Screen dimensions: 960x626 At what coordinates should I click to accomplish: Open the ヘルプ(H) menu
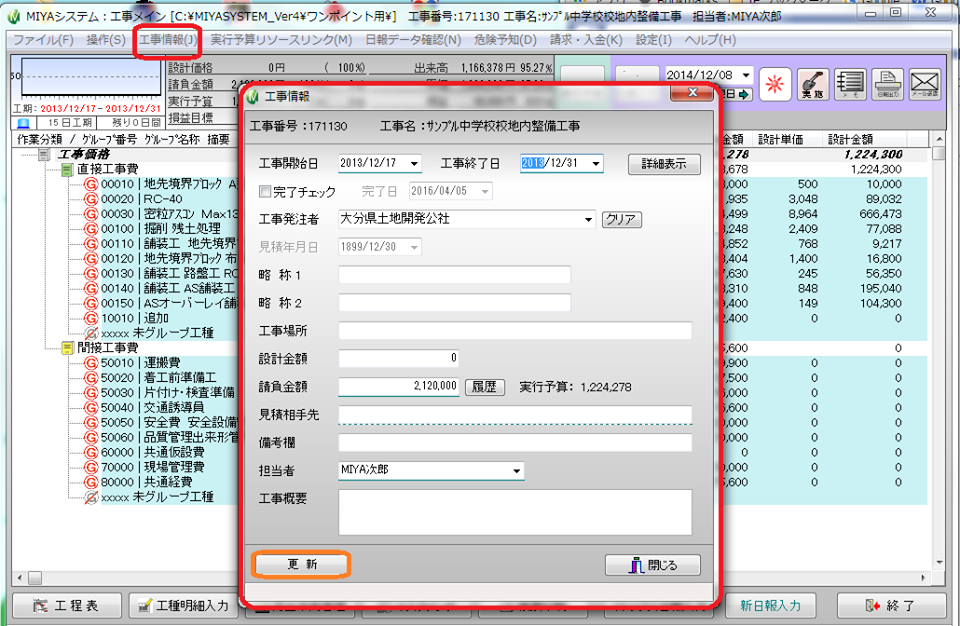[x=710, y=40]
